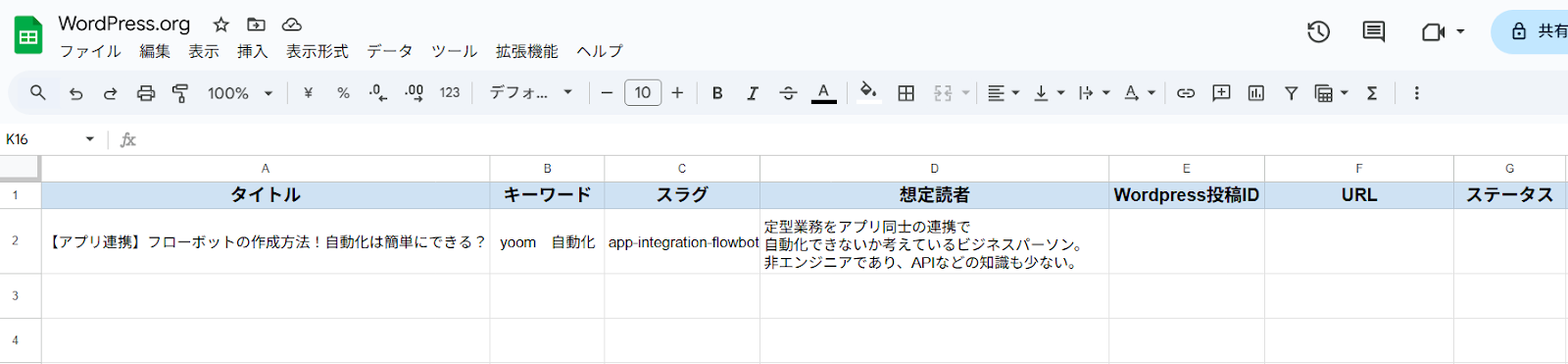Open the font family dropdown
Image resolution: width=1568 pixels, height=364 pixels.
point(531,93)
